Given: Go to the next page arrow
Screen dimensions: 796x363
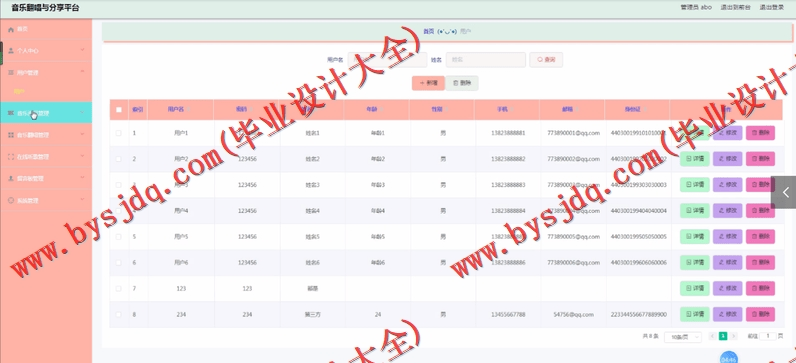Looking at the screenshot, I should coord(733,336).
